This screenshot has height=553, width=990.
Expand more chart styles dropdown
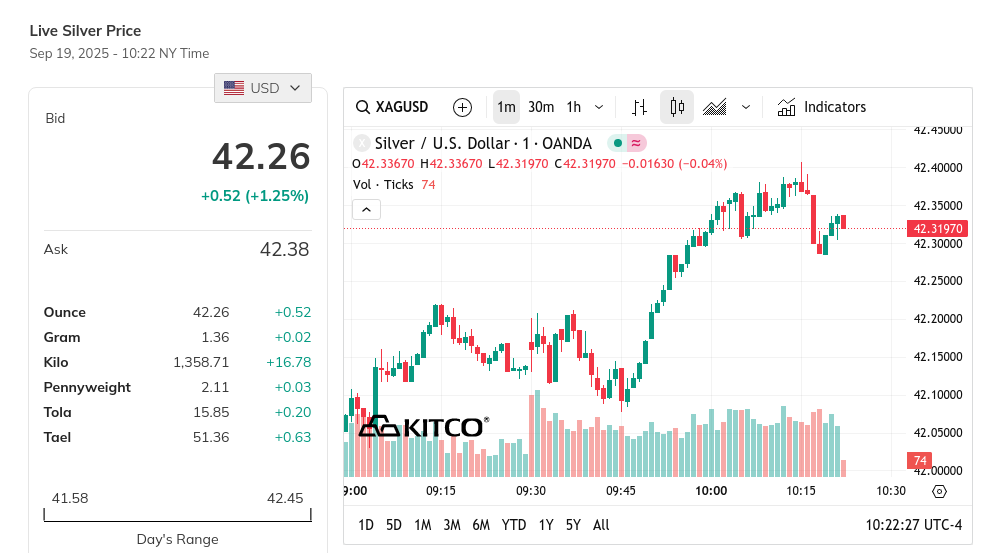746,107
